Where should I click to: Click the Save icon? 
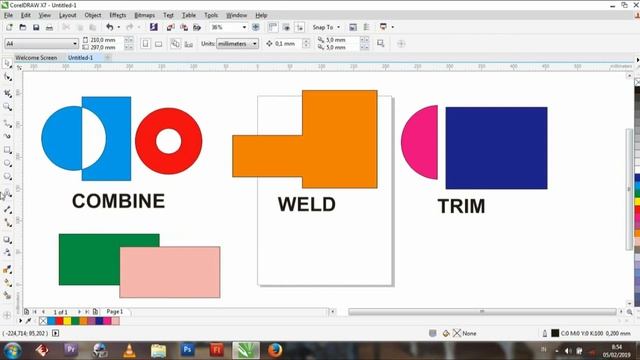[x=36, y=27]
